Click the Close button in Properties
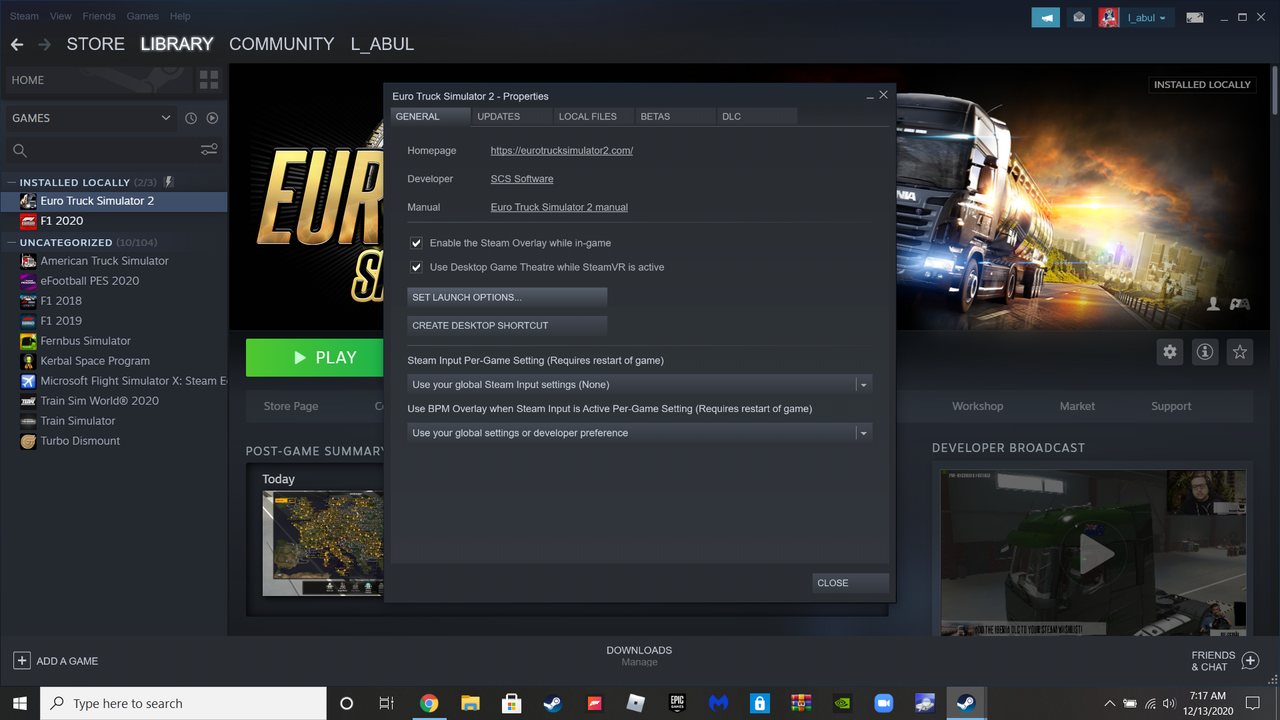Screen dimensions: 1280x720 pos(850,583)
